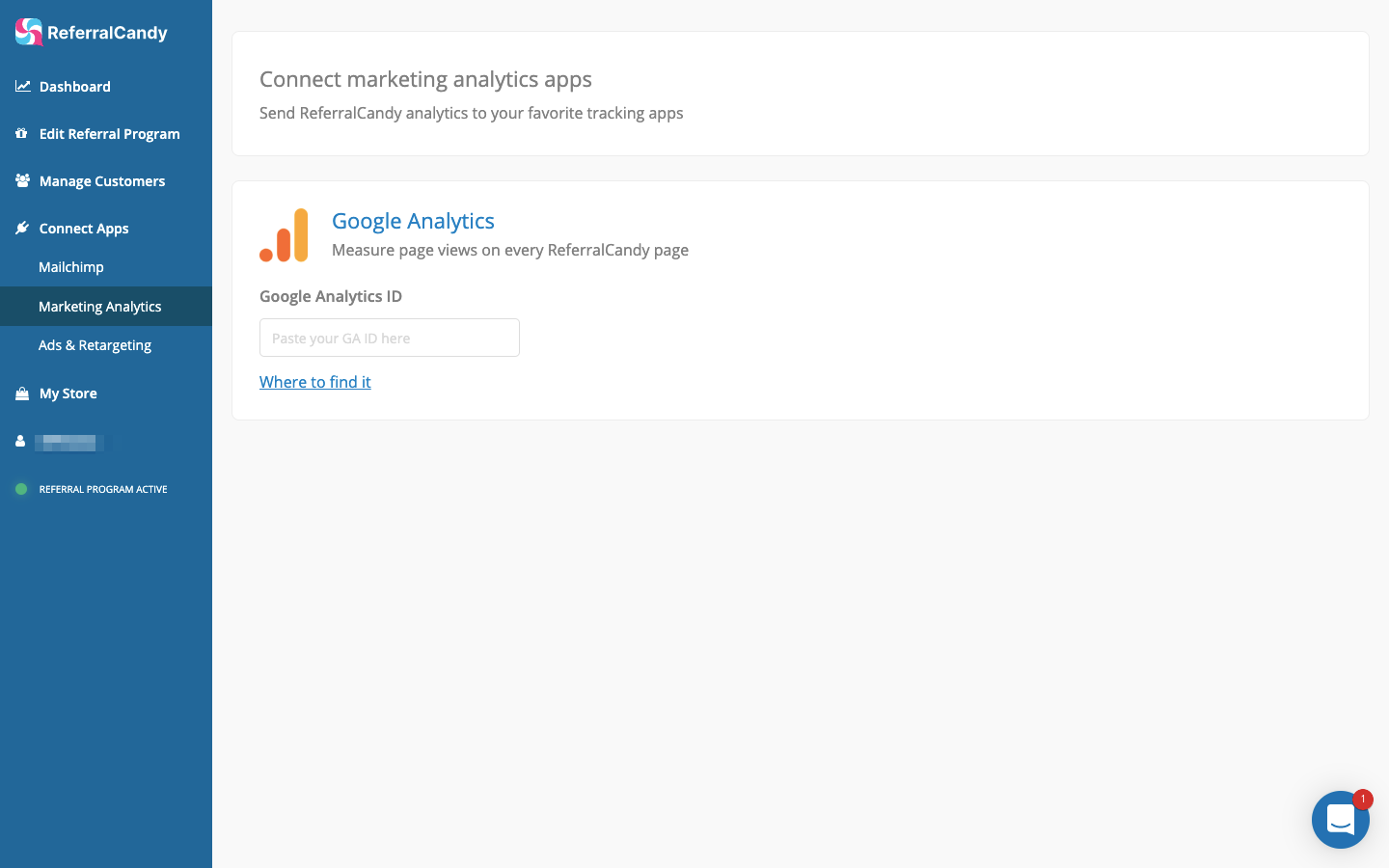Click the My Store shopping bag icon
Screen dimensions: 1389x868
(x=22, y=393)
